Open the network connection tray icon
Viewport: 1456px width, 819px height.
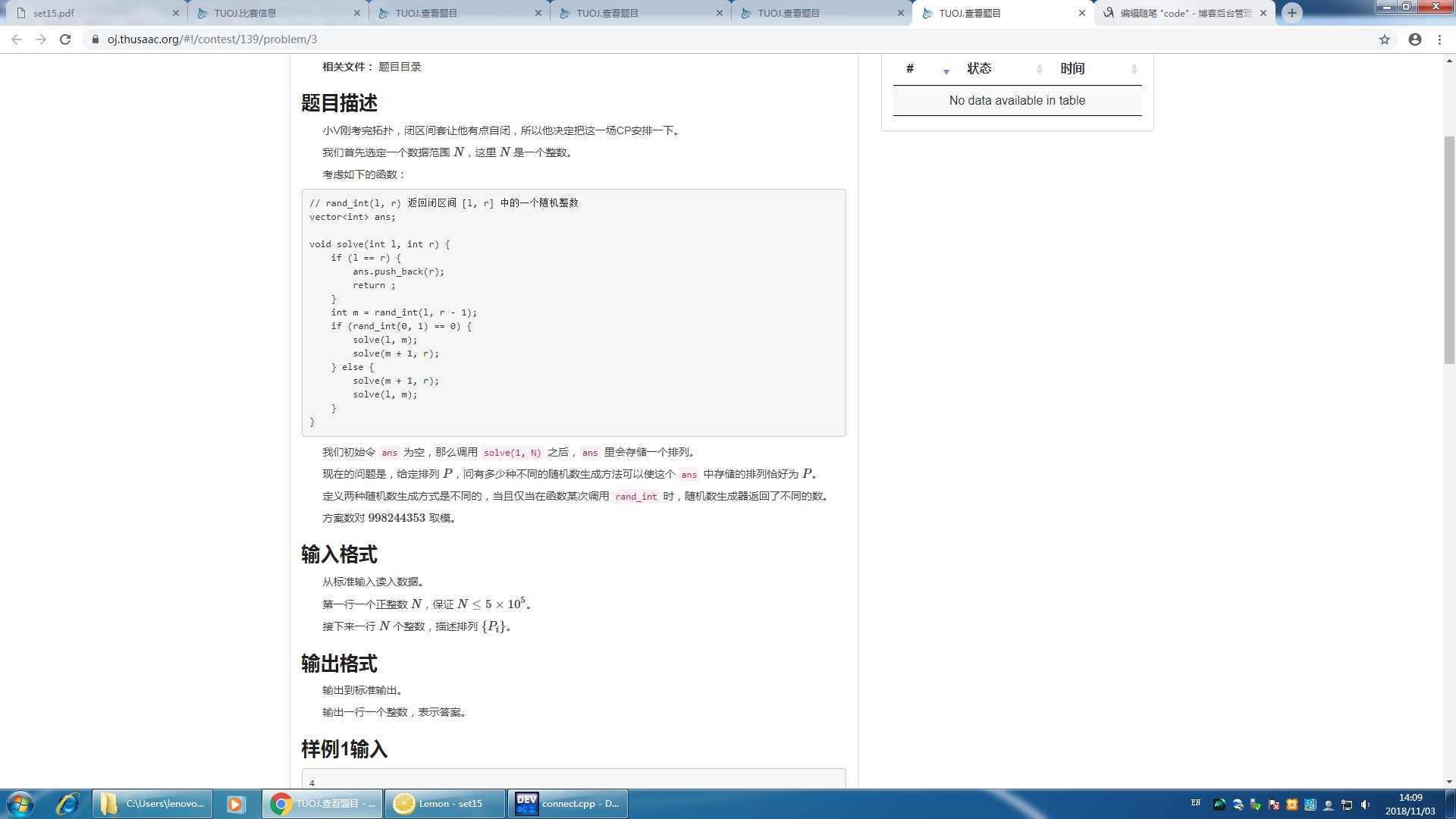pos(1347,805)
